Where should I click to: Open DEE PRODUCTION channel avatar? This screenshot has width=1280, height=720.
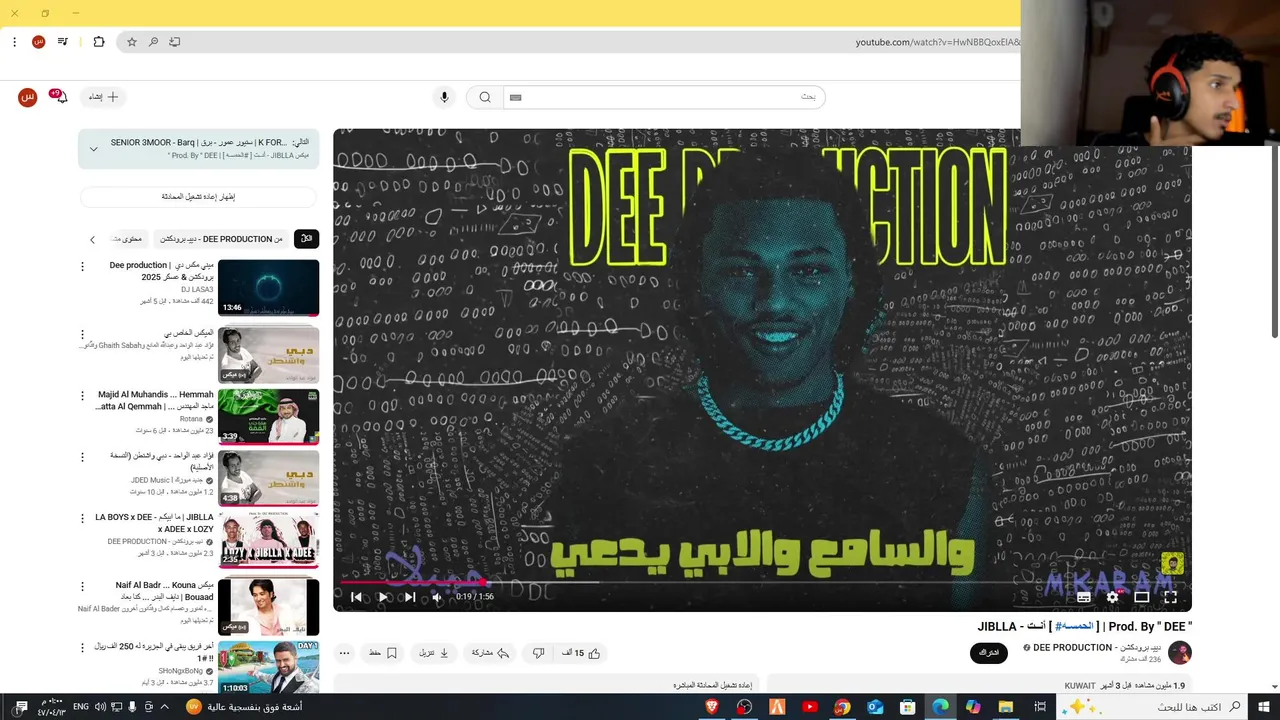pos(1180,653)
